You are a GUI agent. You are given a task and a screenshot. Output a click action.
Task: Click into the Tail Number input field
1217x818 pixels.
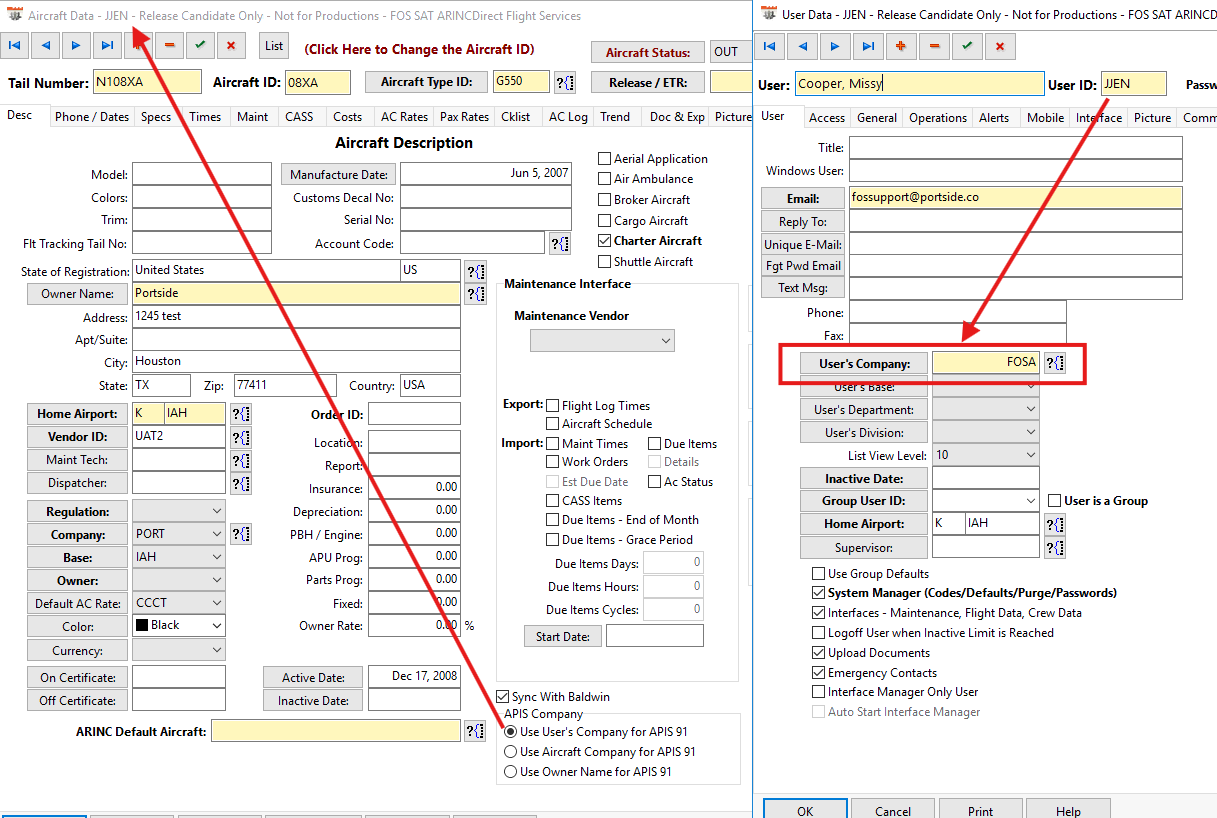coord(146,83)
